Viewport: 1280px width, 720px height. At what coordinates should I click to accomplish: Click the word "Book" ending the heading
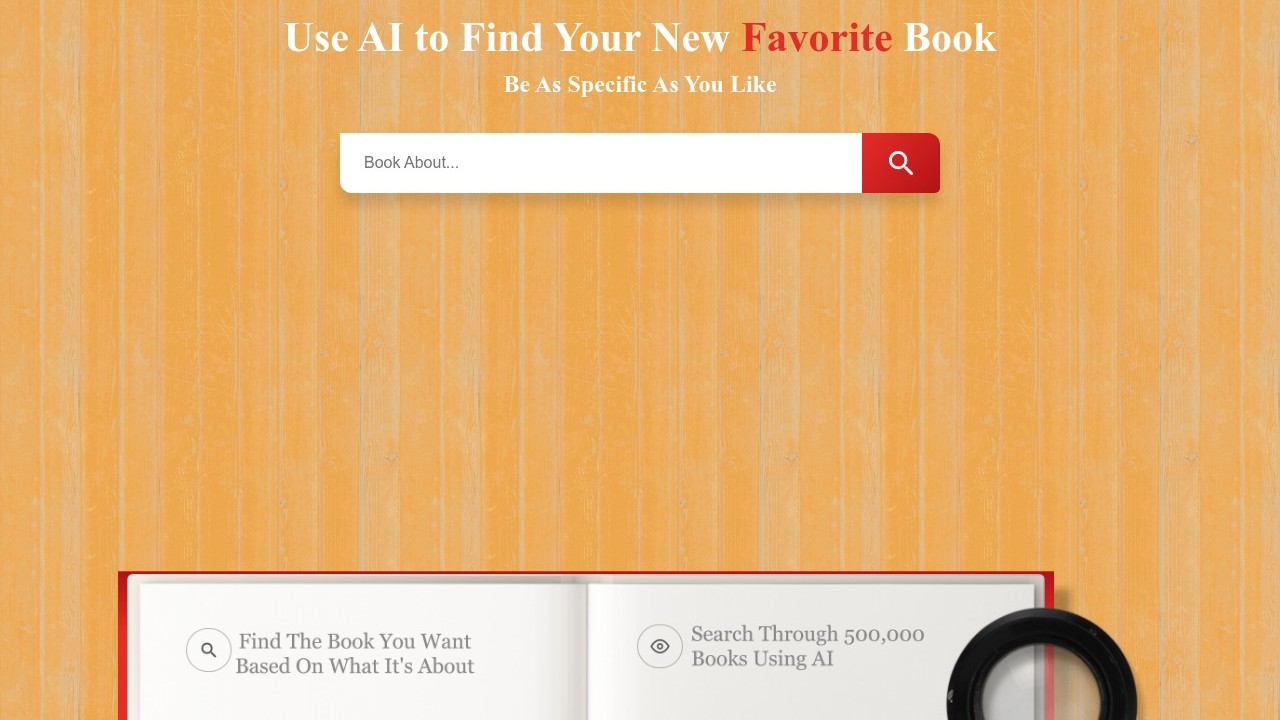(950, 38)
